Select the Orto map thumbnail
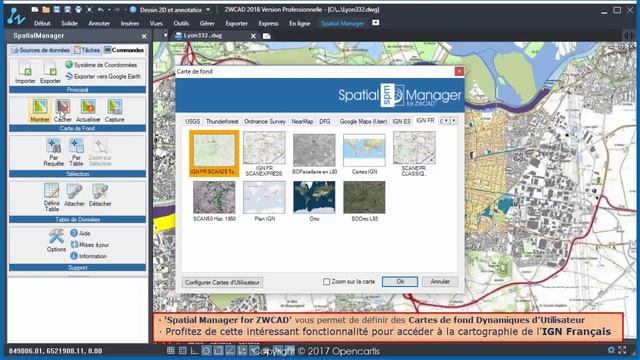Screen dimensions: 640x360 314,201
